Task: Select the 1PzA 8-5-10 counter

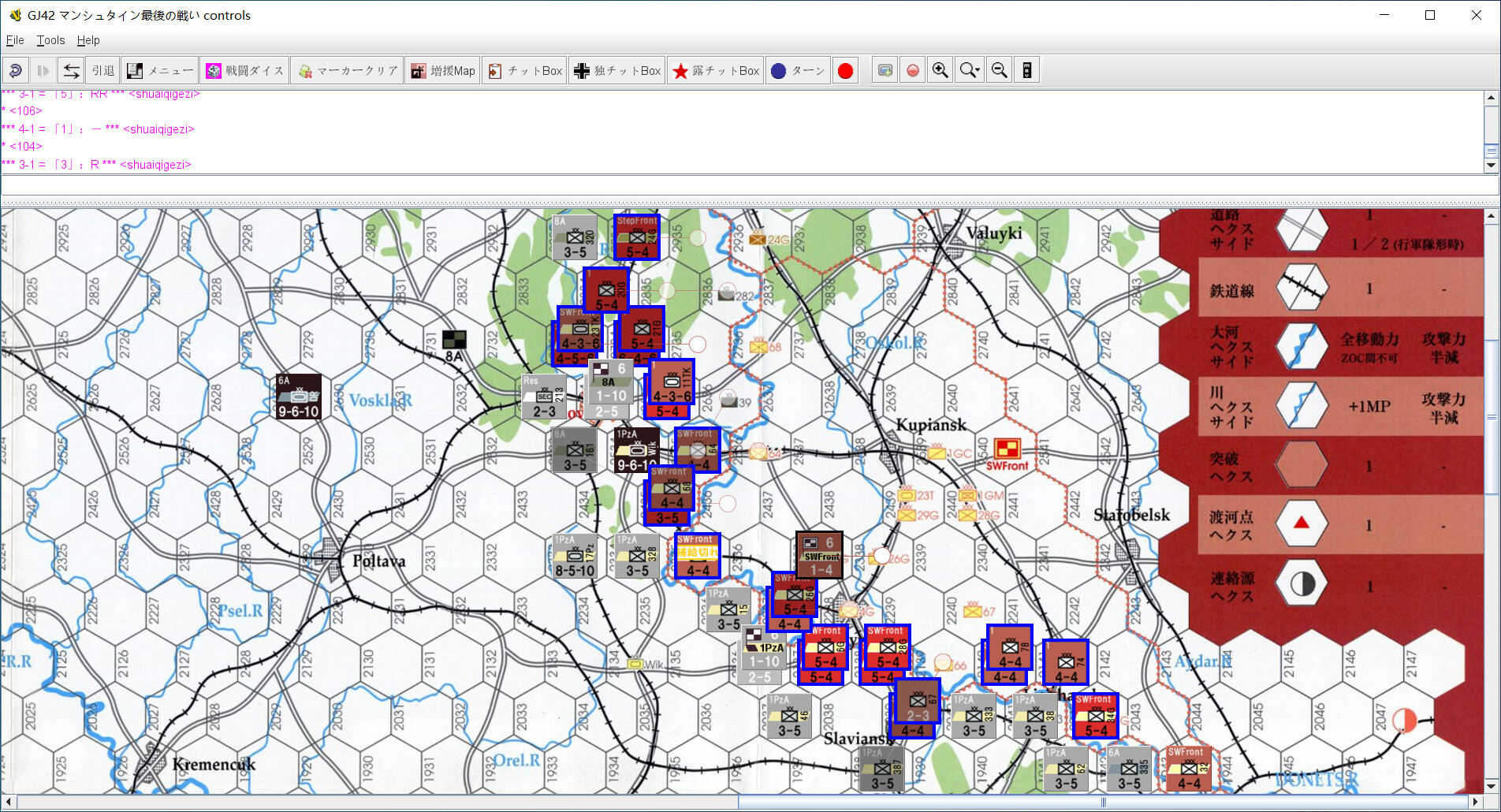Action: pyautogui.click(x=575, y=556)
